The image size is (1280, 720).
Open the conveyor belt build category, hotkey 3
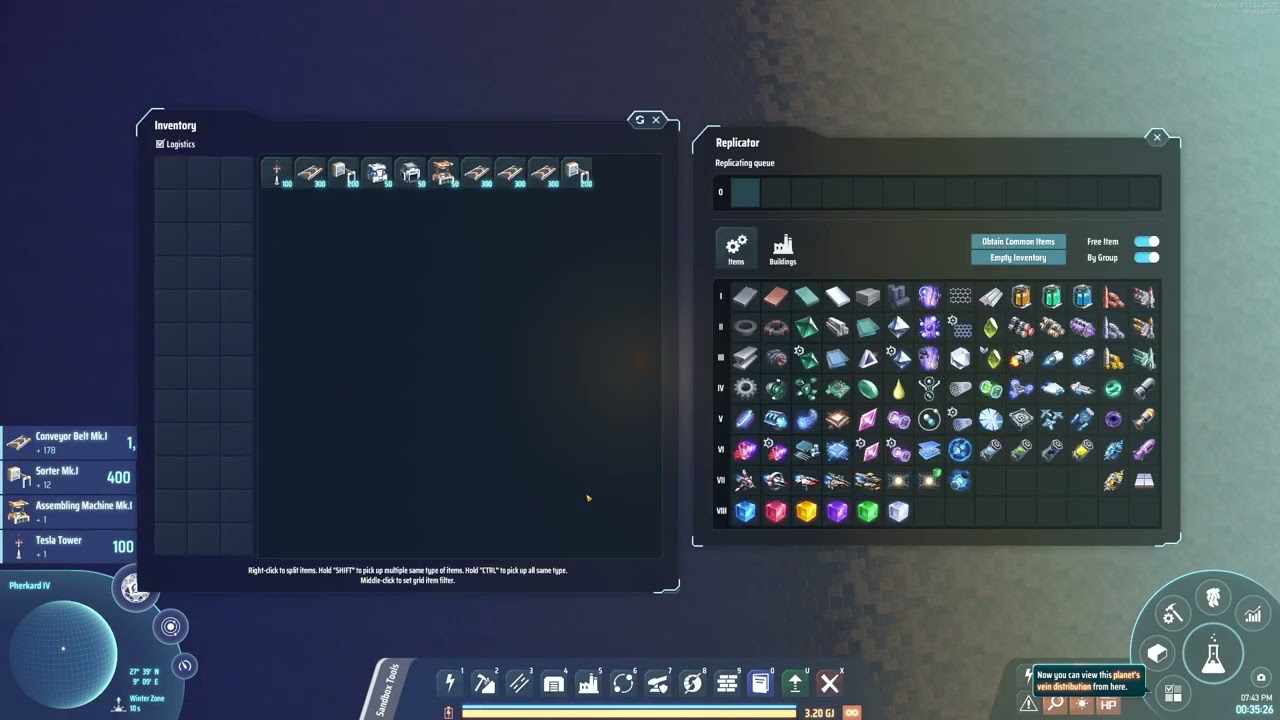tap(519, 683)
